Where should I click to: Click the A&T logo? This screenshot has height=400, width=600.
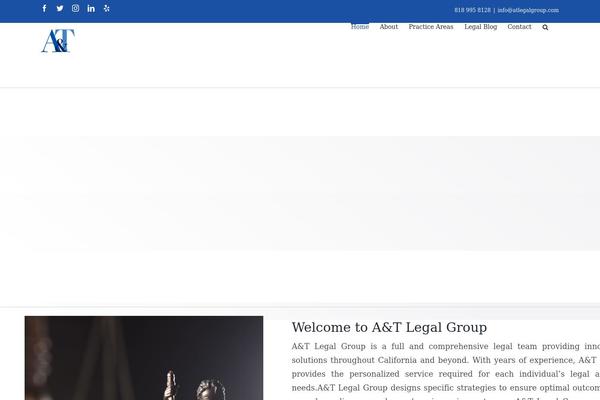pyautogui.click(x=58, y=41)
